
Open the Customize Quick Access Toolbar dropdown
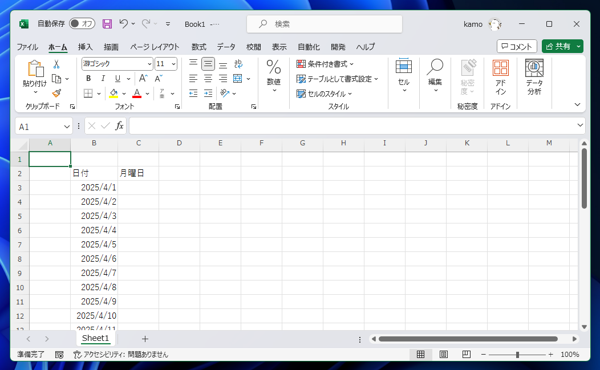(x=168, y=24)
